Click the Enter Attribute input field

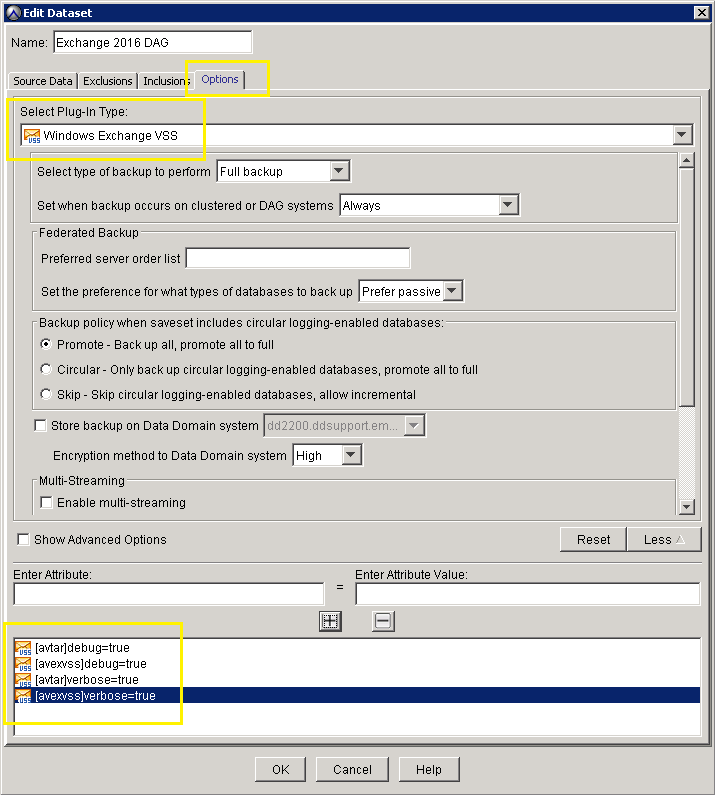[x=169, y=594]
